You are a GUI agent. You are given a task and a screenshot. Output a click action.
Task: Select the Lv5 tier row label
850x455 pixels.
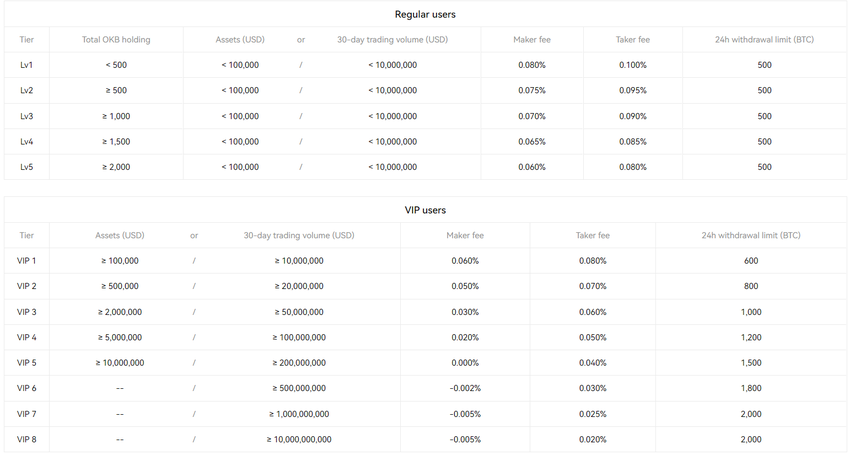point(27,167)
